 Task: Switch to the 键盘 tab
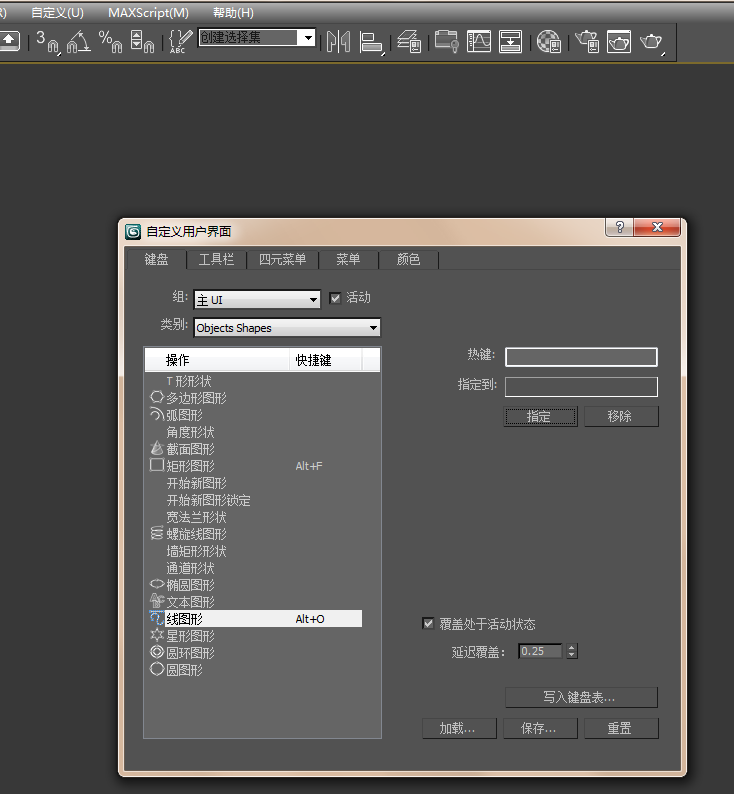coord(156,259)
